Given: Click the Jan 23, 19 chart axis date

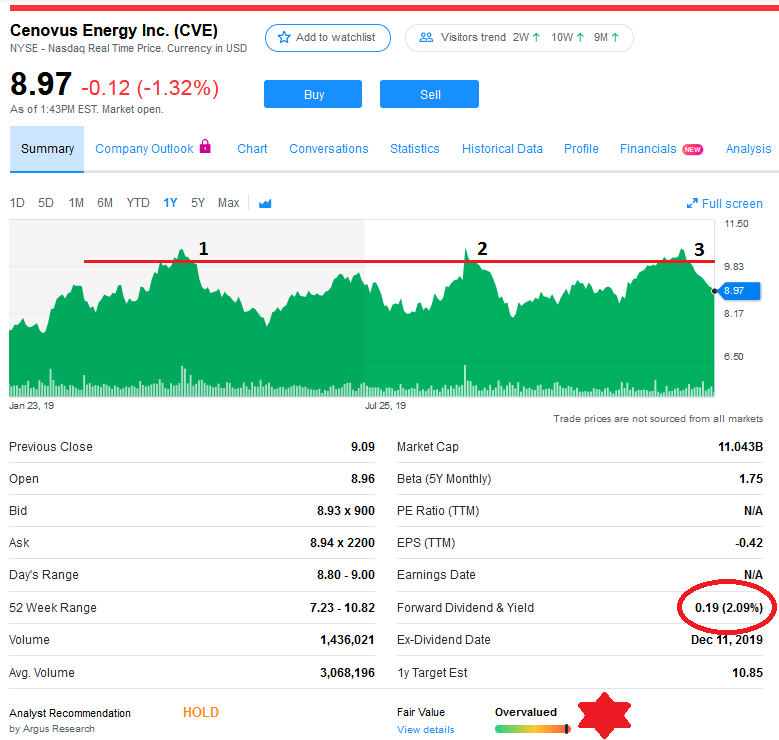Looking at the screenshot, I should tap(31, 406).
